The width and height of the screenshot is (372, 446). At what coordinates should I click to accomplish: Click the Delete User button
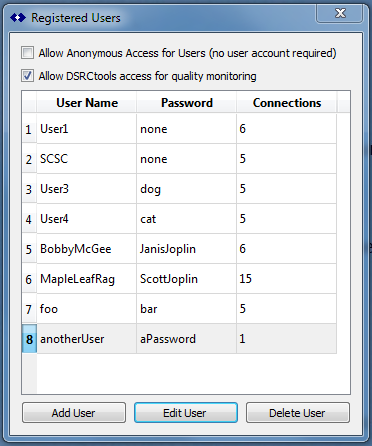(x=298, y=413)
